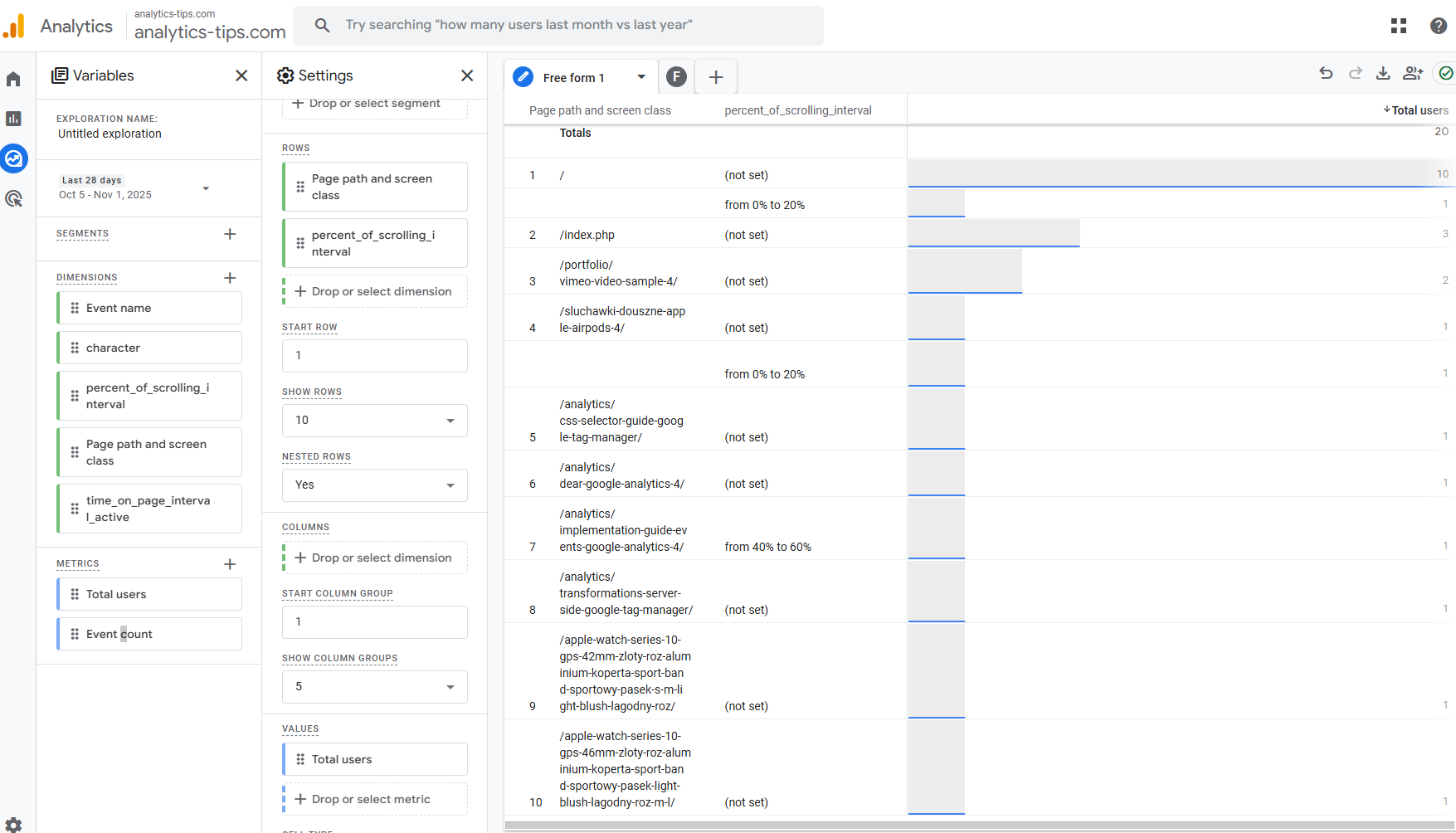Sort by Total users column header
This screenshot has height=833, width=1456.
[x=1419, y=110]
